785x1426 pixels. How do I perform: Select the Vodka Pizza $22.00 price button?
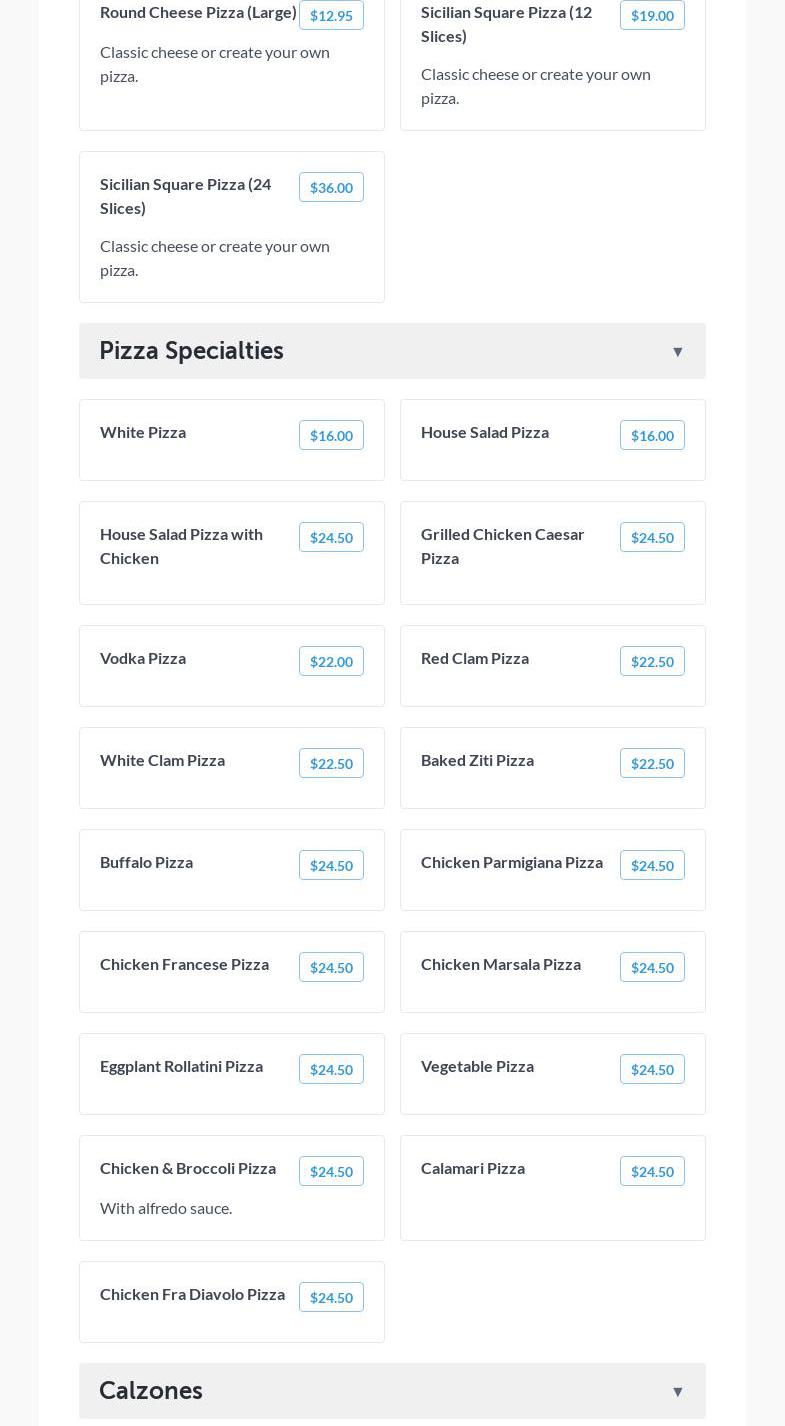[331, 662]
